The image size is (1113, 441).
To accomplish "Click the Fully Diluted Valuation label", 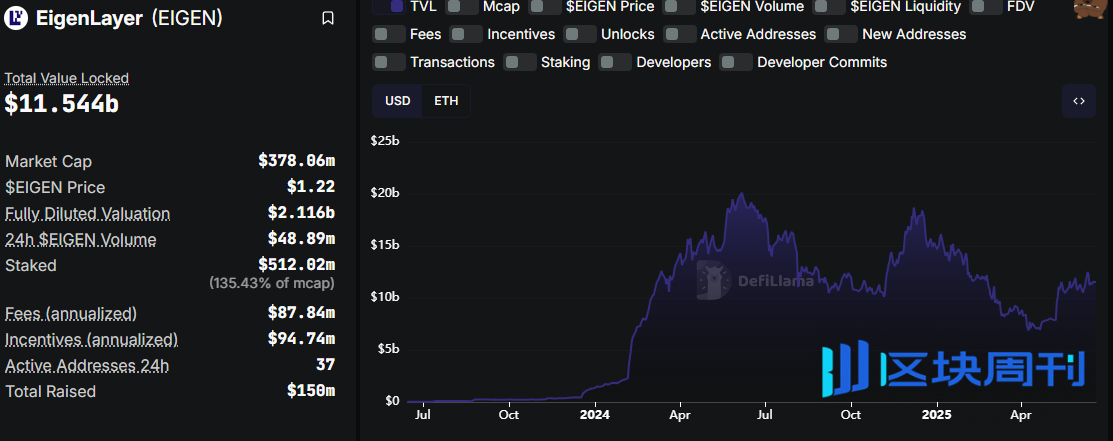I will (87, 214).
